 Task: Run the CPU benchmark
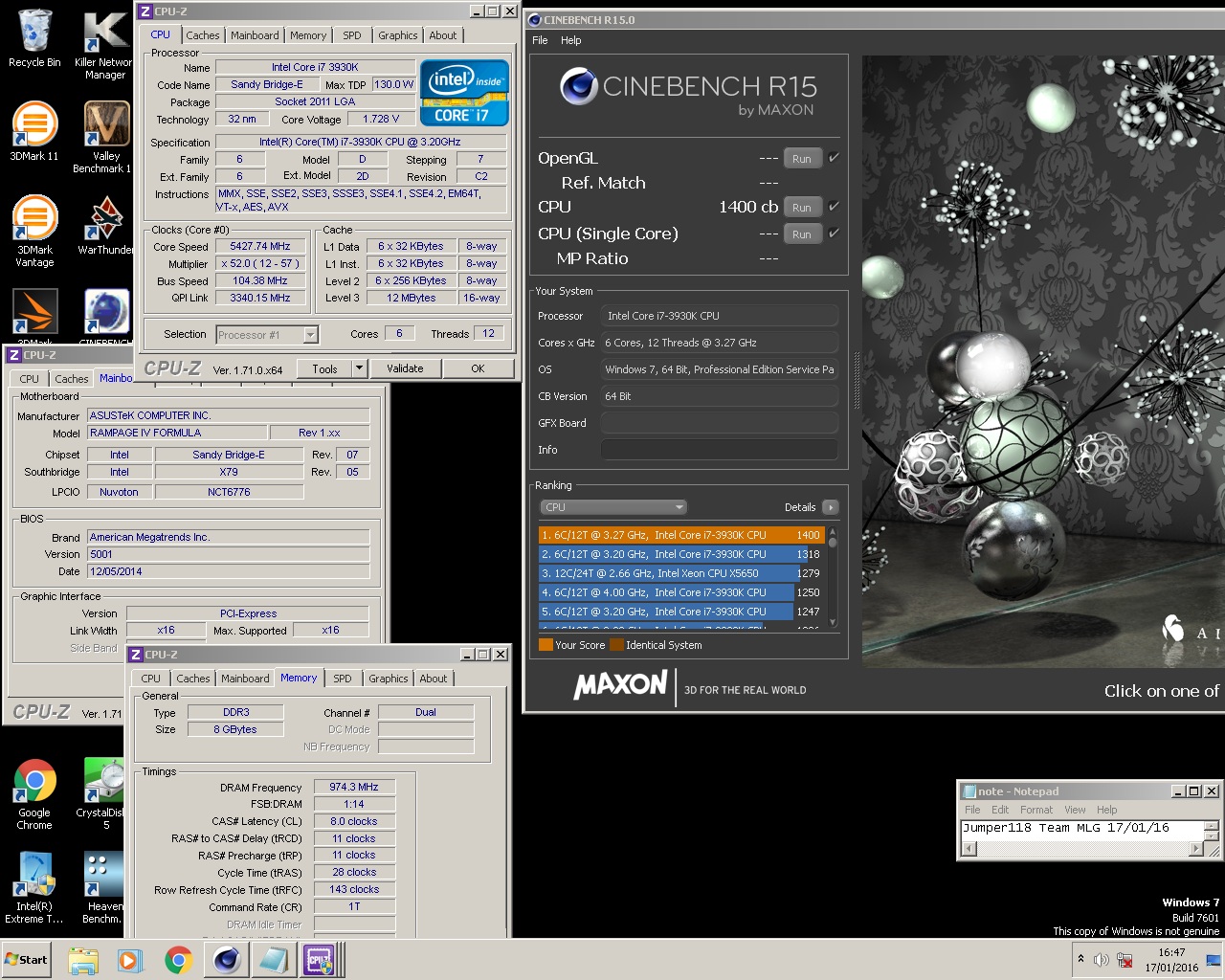[802, 207]
